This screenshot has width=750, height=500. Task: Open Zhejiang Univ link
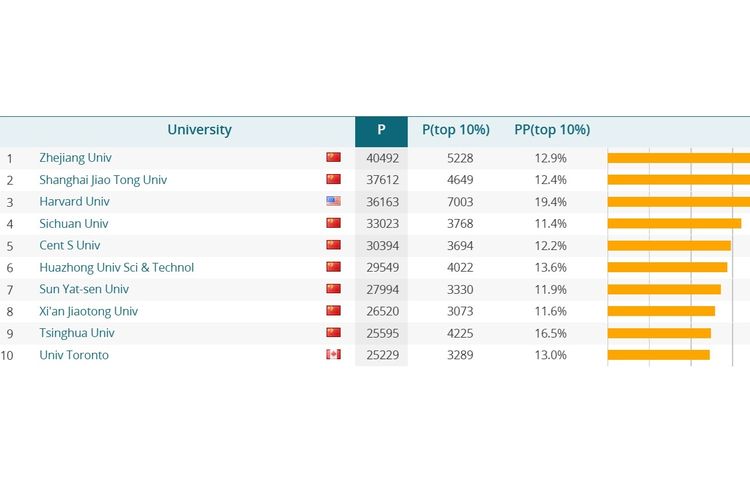[x=75, y=158]
